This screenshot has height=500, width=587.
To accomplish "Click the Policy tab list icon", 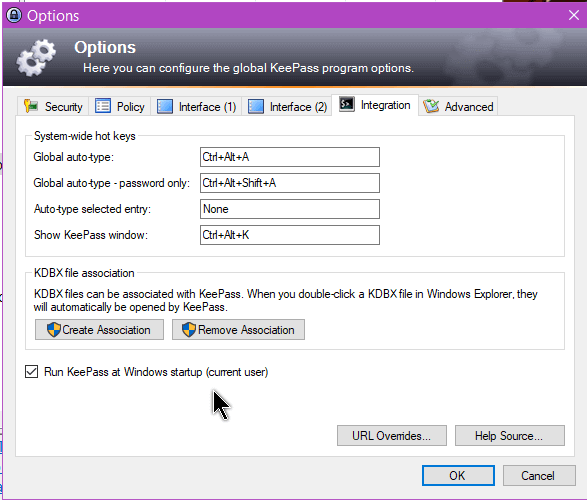I will click(x=103, y=106).
